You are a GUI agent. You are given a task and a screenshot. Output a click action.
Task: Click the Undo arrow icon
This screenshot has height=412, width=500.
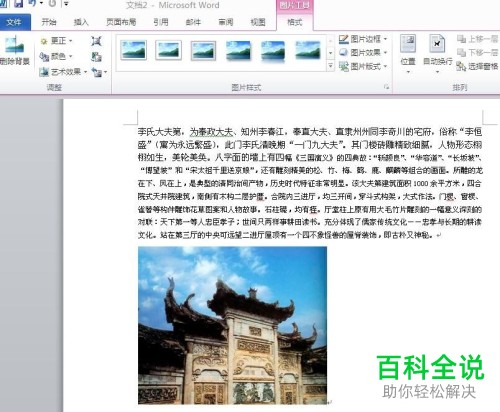32,3
